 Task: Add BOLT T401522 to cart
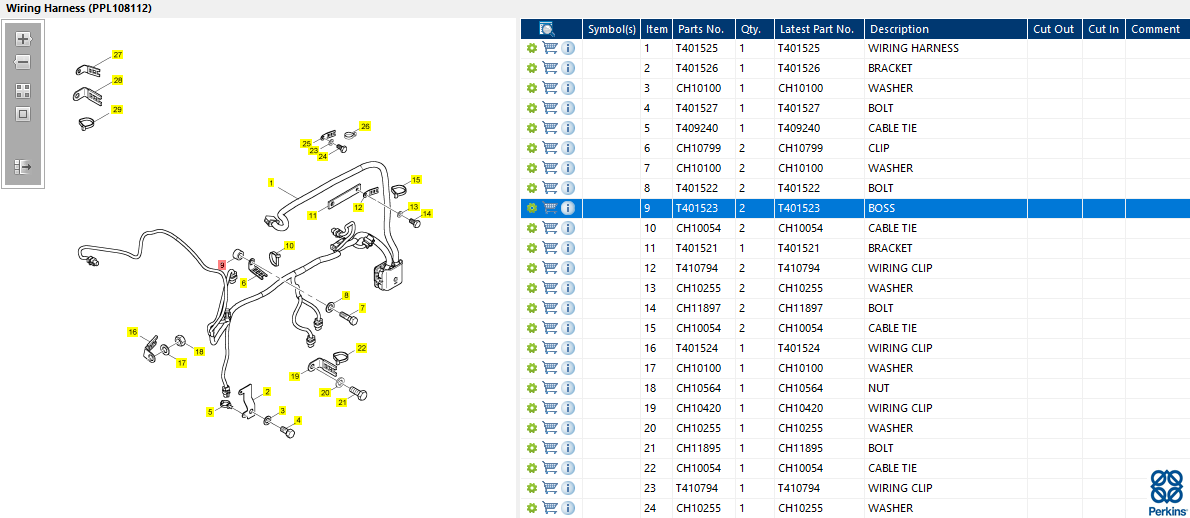pyautogui.click(x=550, y=188)
